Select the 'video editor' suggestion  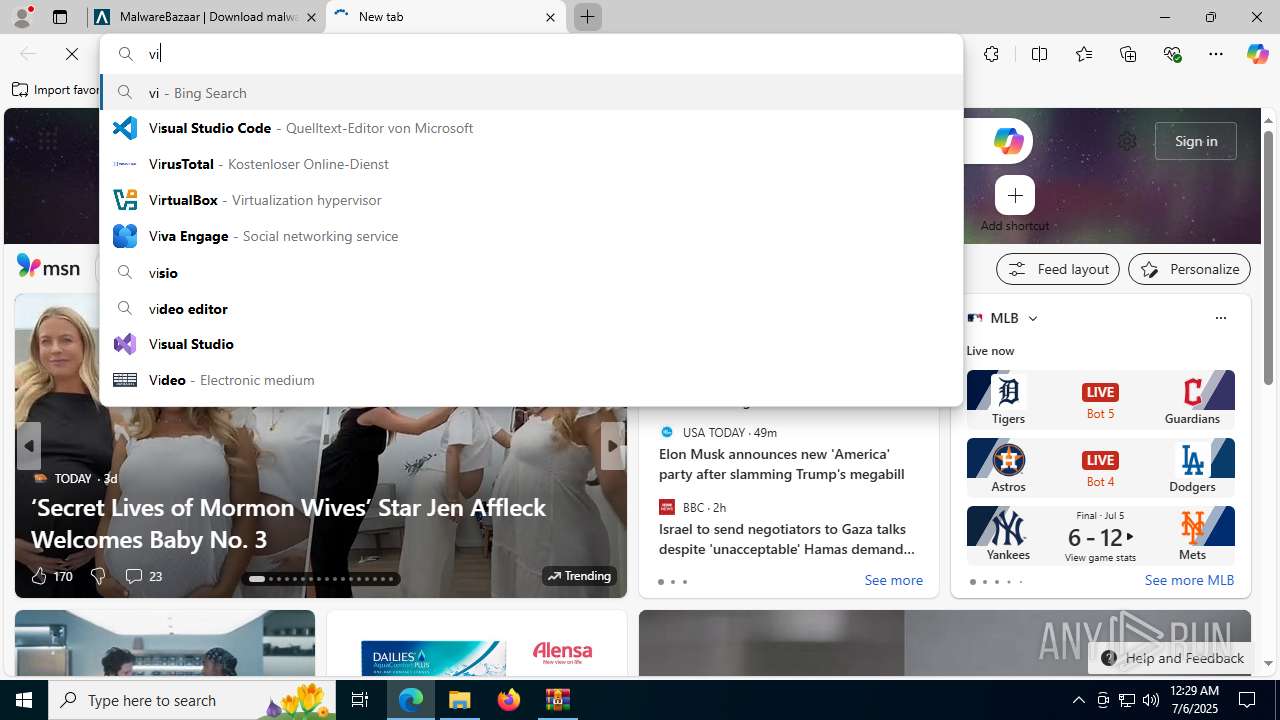click(531, 308)
